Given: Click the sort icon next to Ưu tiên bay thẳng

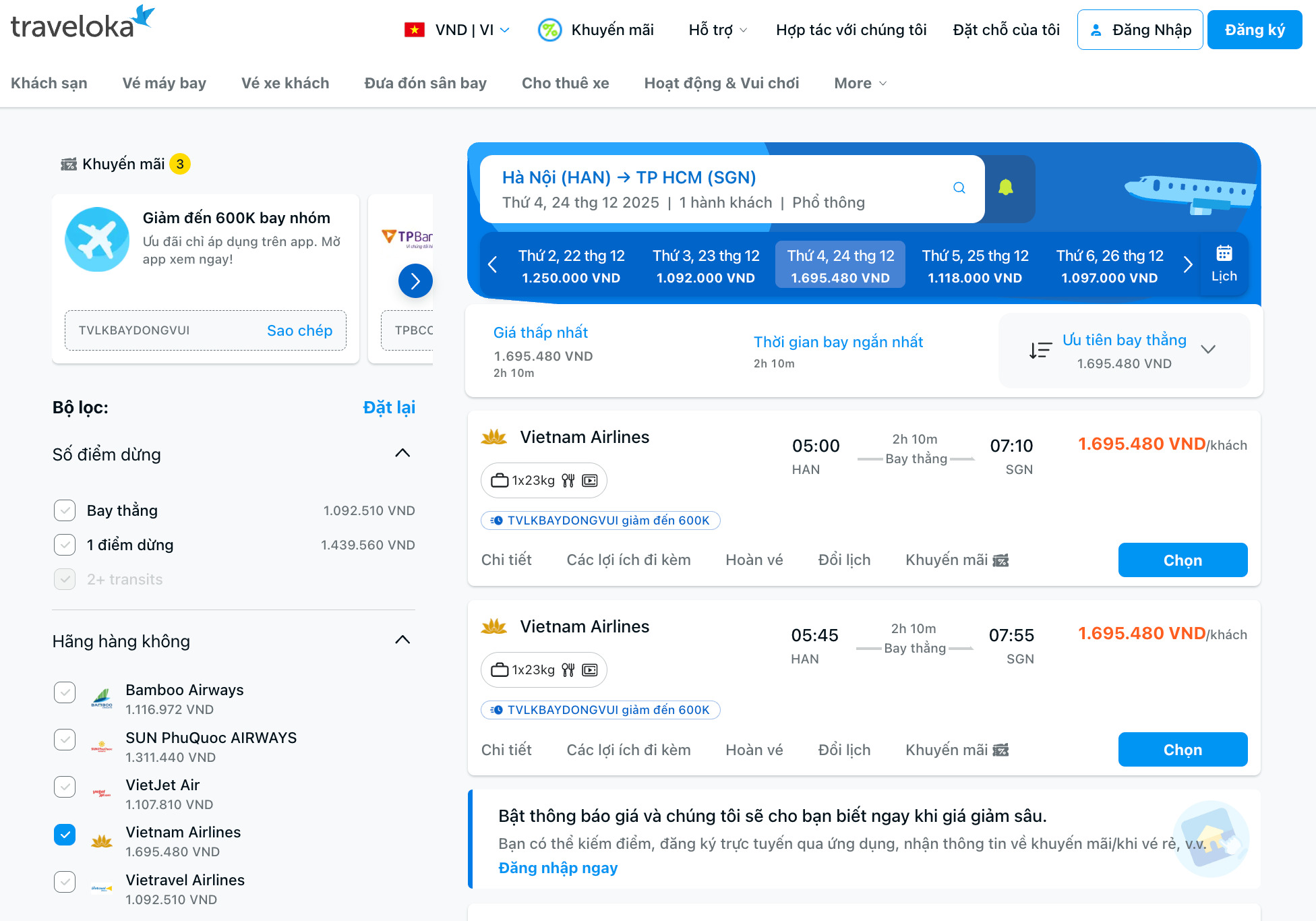Looking at the screenshot, I should pyautogui.click(x=1040, y=349).
